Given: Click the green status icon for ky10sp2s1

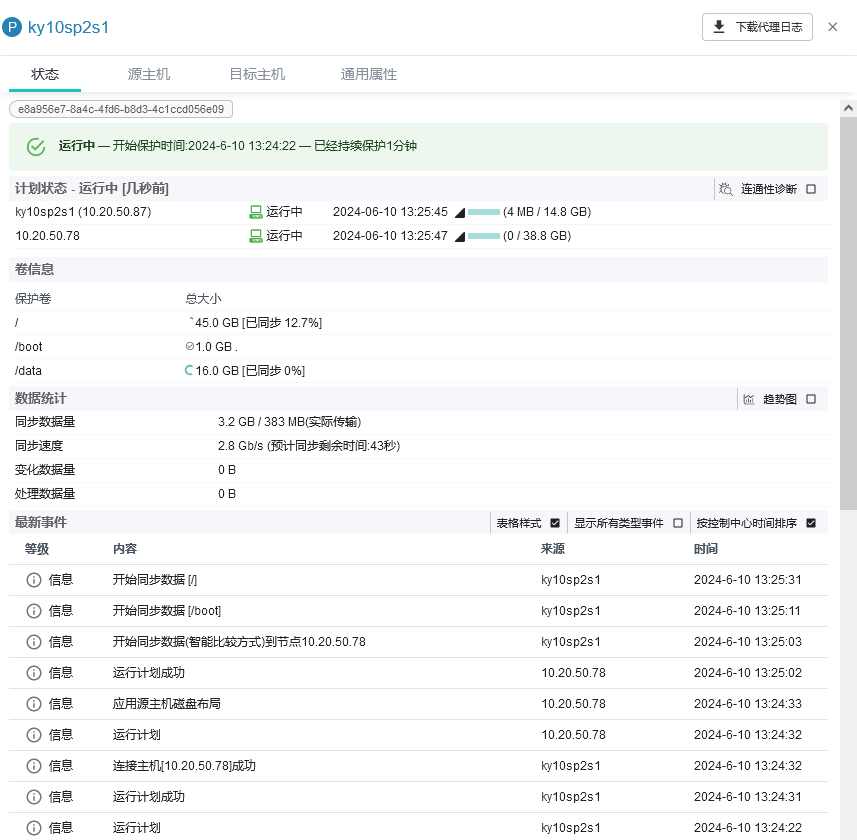Looking at the screenshot, I should (x=258, y=212).
